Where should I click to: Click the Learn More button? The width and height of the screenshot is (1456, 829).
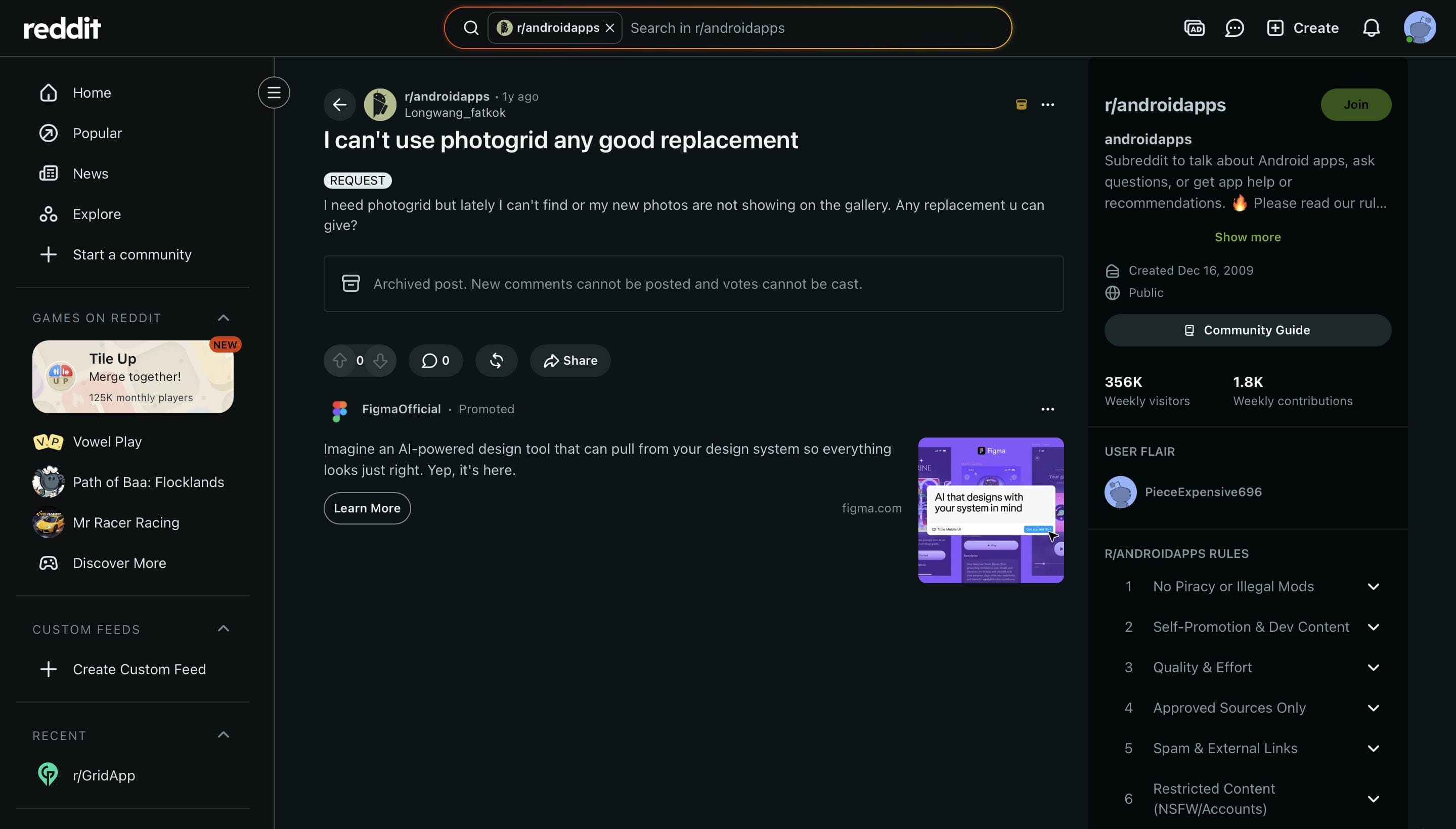(367, 508)
